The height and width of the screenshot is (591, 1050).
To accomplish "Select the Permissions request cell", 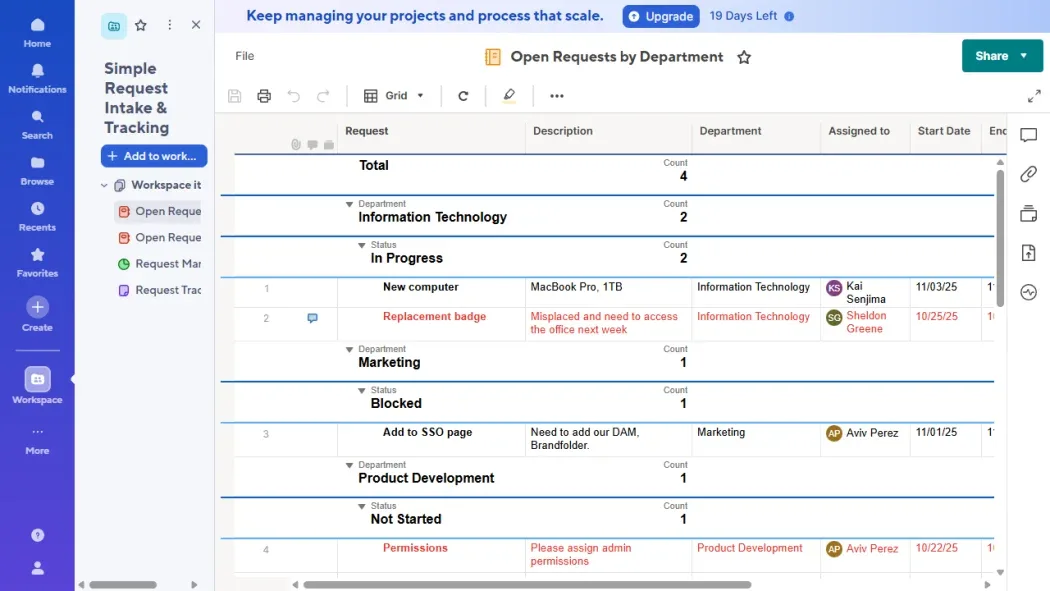I will click(432, 556).
